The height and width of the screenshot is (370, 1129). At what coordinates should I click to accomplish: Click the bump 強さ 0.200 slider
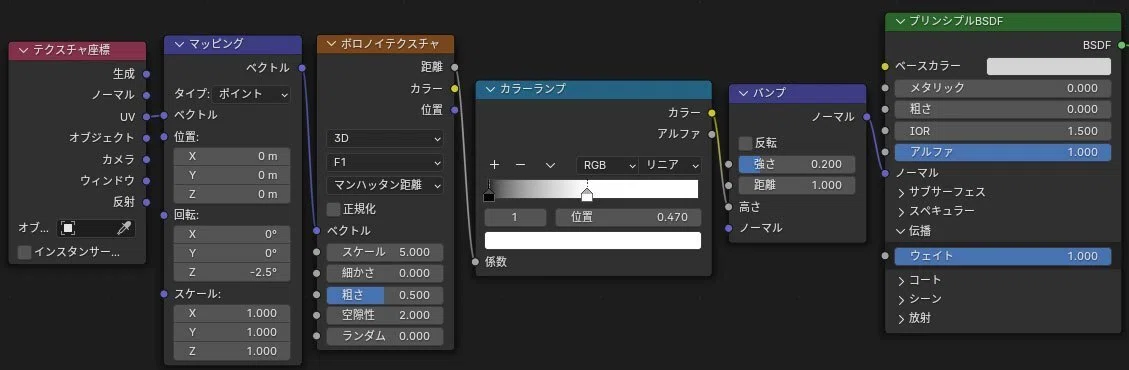coord(797,164)
